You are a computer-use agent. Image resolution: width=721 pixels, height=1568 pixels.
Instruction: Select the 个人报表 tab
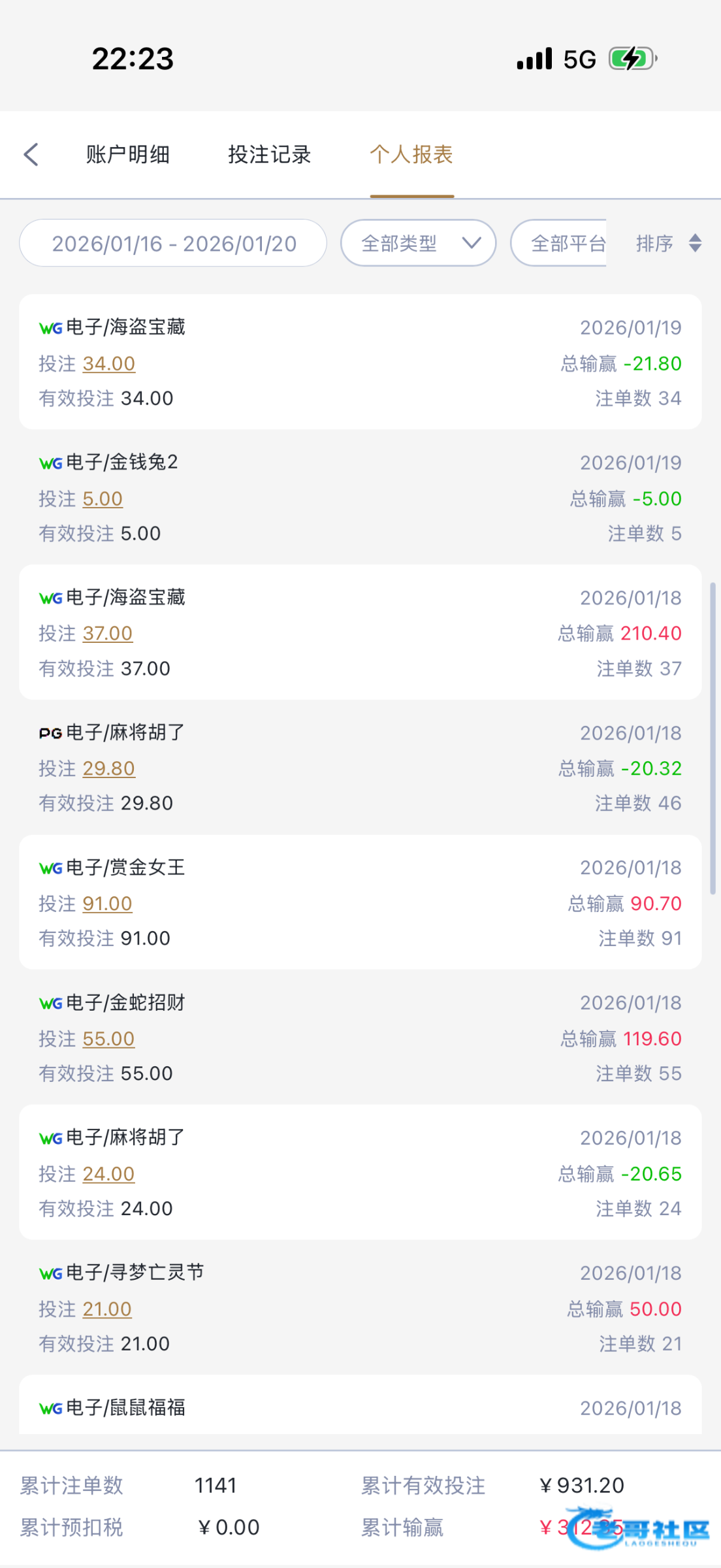[x=411, y=155]
